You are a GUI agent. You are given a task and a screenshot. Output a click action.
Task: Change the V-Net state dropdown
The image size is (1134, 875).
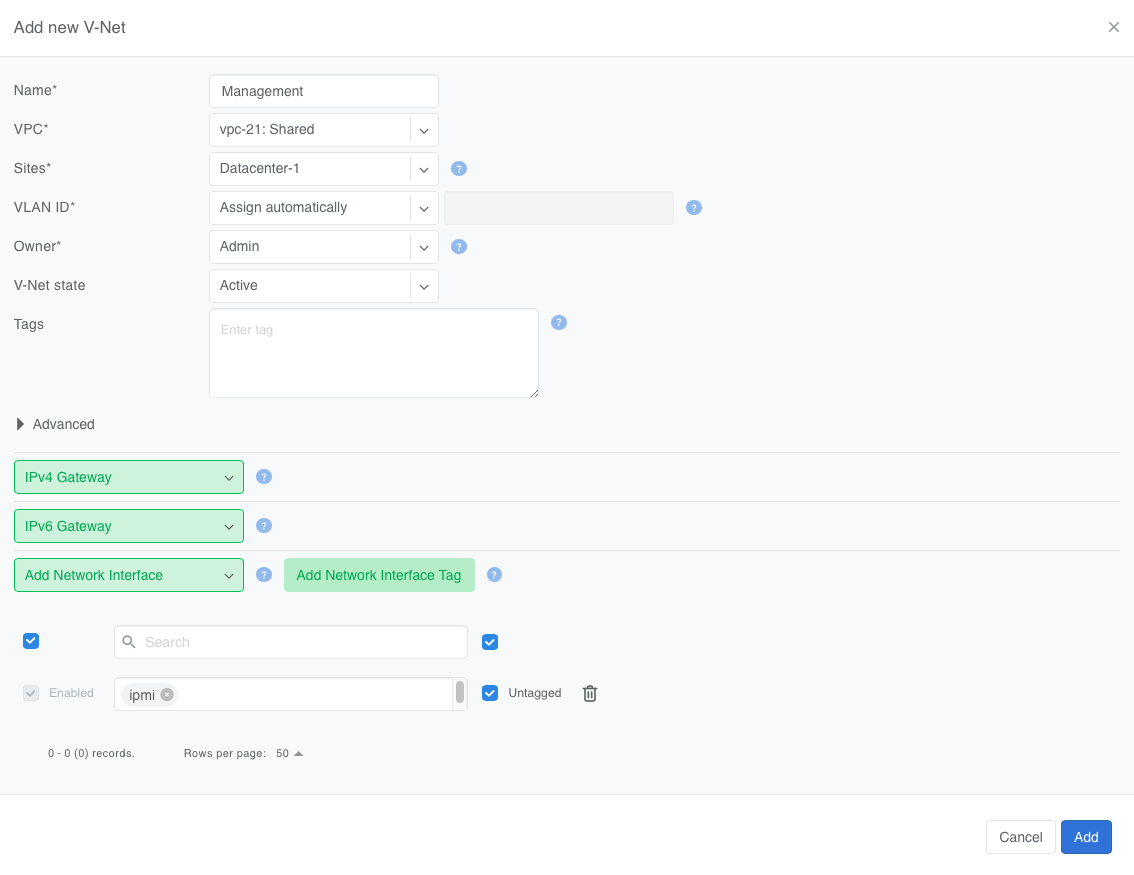pos(323,286)
